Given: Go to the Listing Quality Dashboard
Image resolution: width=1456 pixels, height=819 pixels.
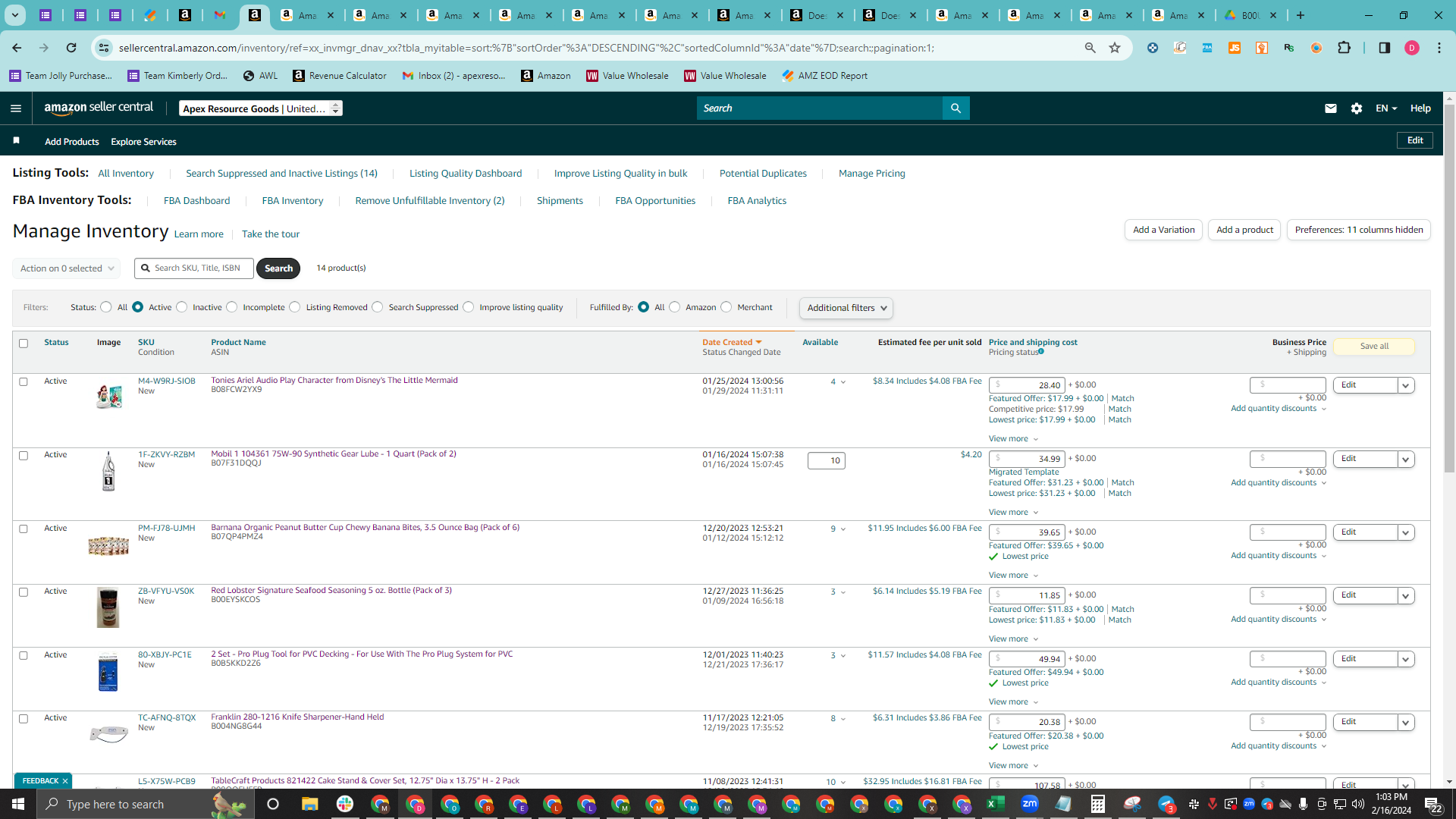Looking at the screenshot, I should [x=466, y=174].
